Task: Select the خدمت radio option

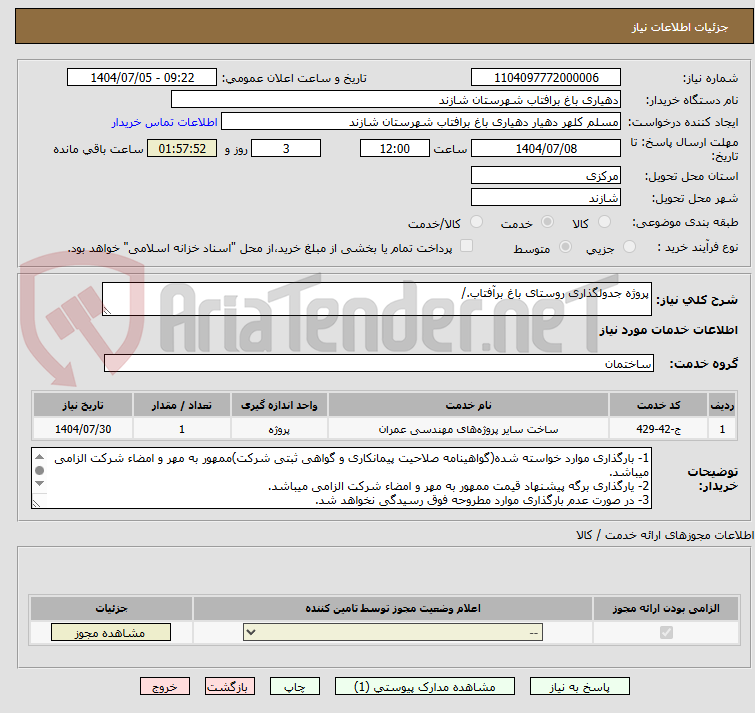Action: click(546, 222)
